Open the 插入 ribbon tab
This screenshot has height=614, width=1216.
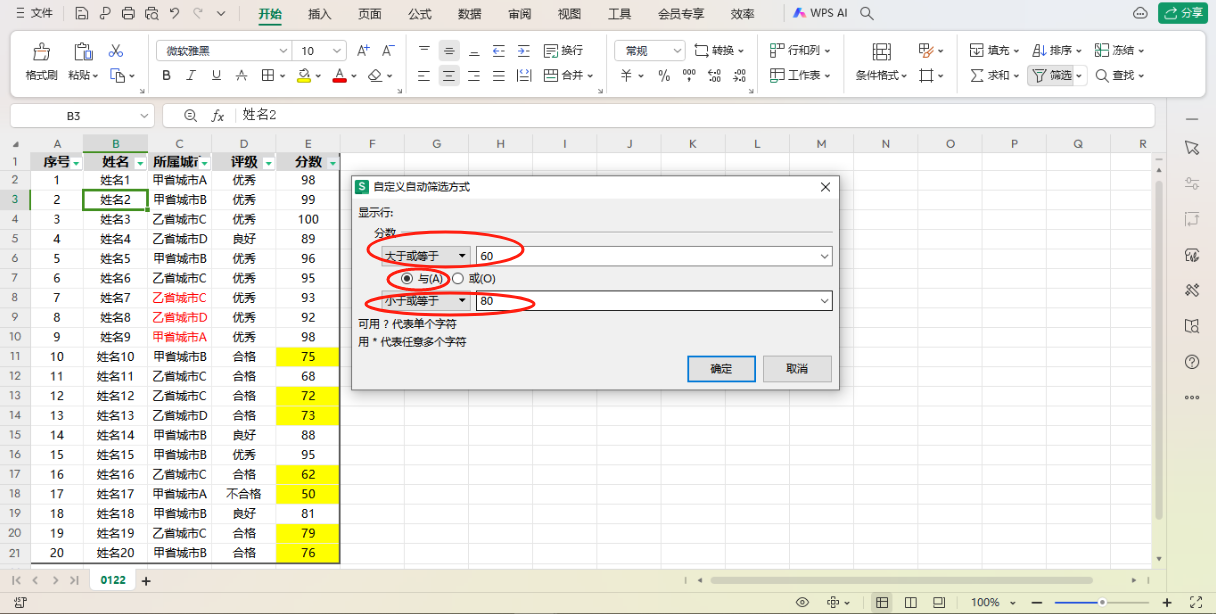click(x=320, y=14)
